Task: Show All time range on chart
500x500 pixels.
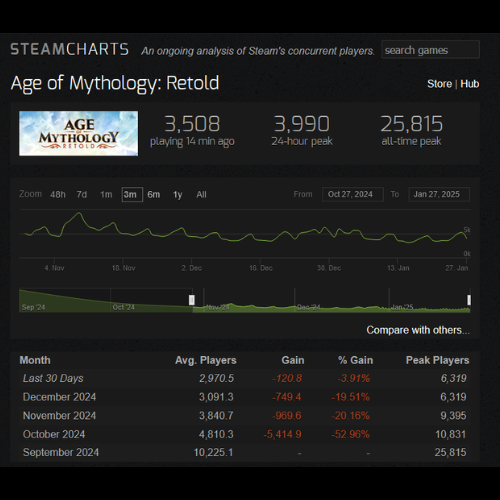Action: click(x=201, y=195)
